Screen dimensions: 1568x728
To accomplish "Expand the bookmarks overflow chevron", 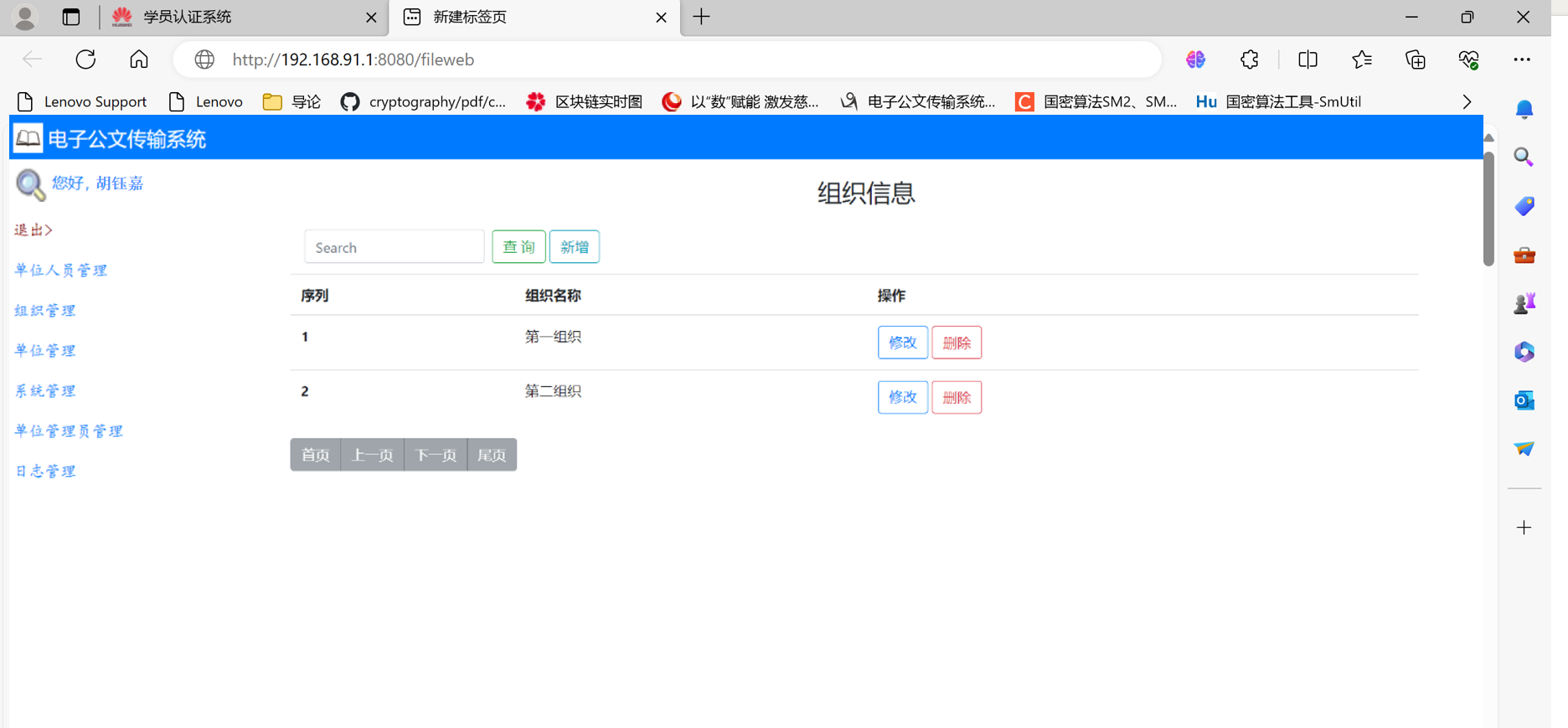I will click(1467, 101).
